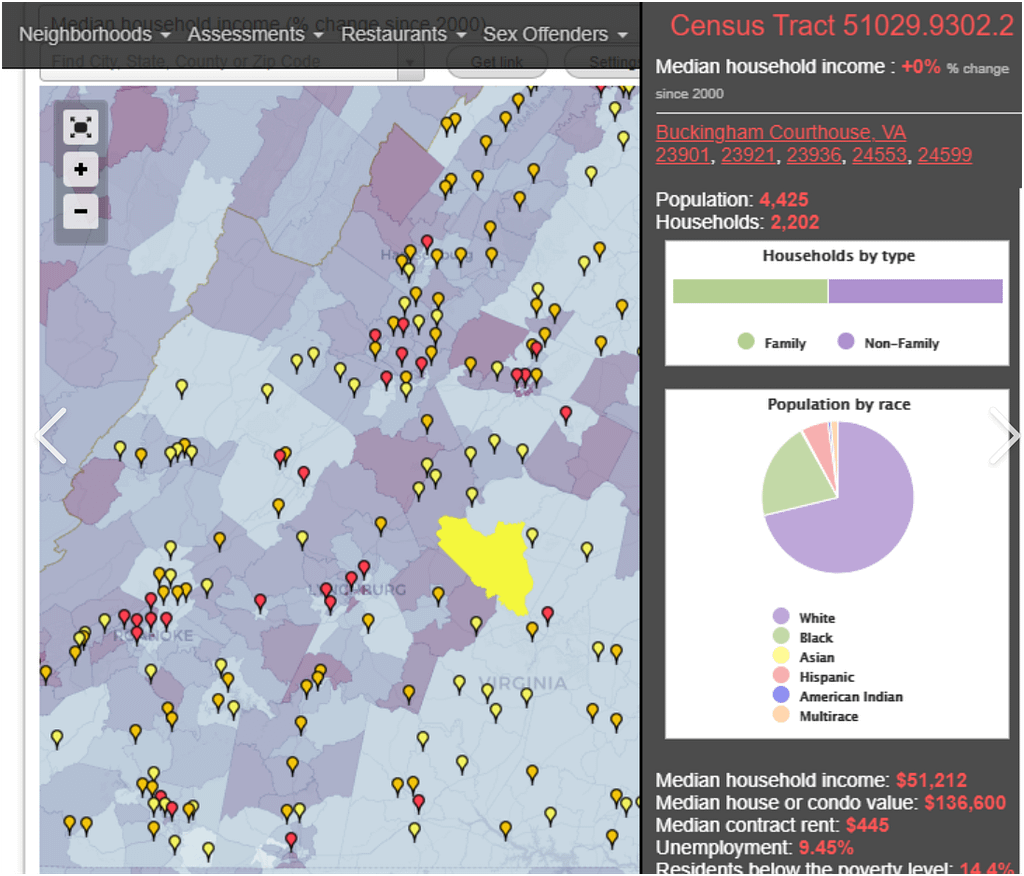Click the fullscreen map icon

pyautogui.click(x=81, y=127)
